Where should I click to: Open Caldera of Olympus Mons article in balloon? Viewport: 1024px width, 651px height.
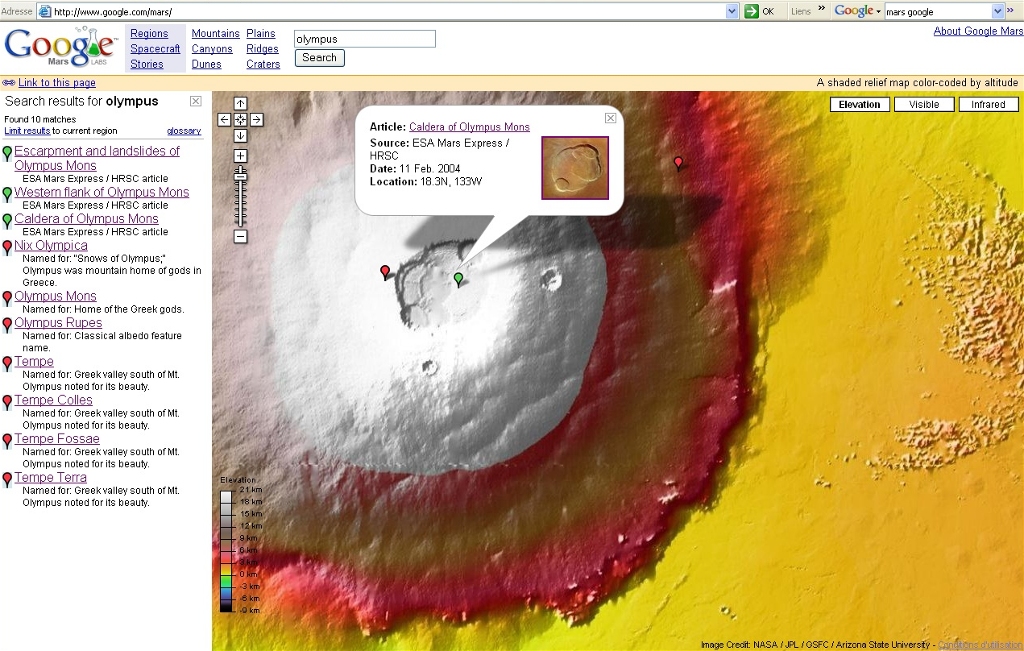tap(469, 127)
